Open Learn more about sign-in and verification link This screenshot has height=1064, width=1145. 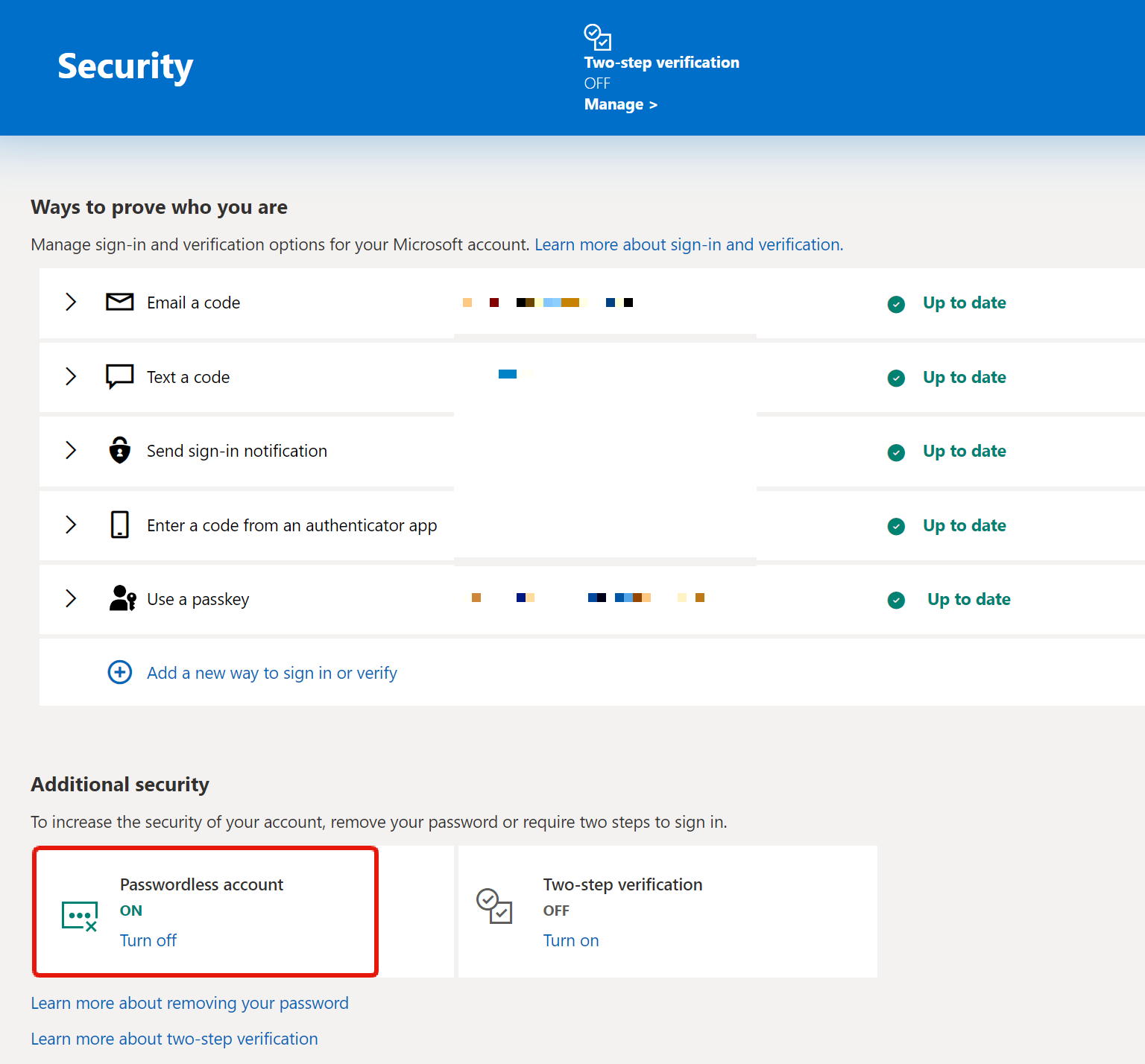689,244
